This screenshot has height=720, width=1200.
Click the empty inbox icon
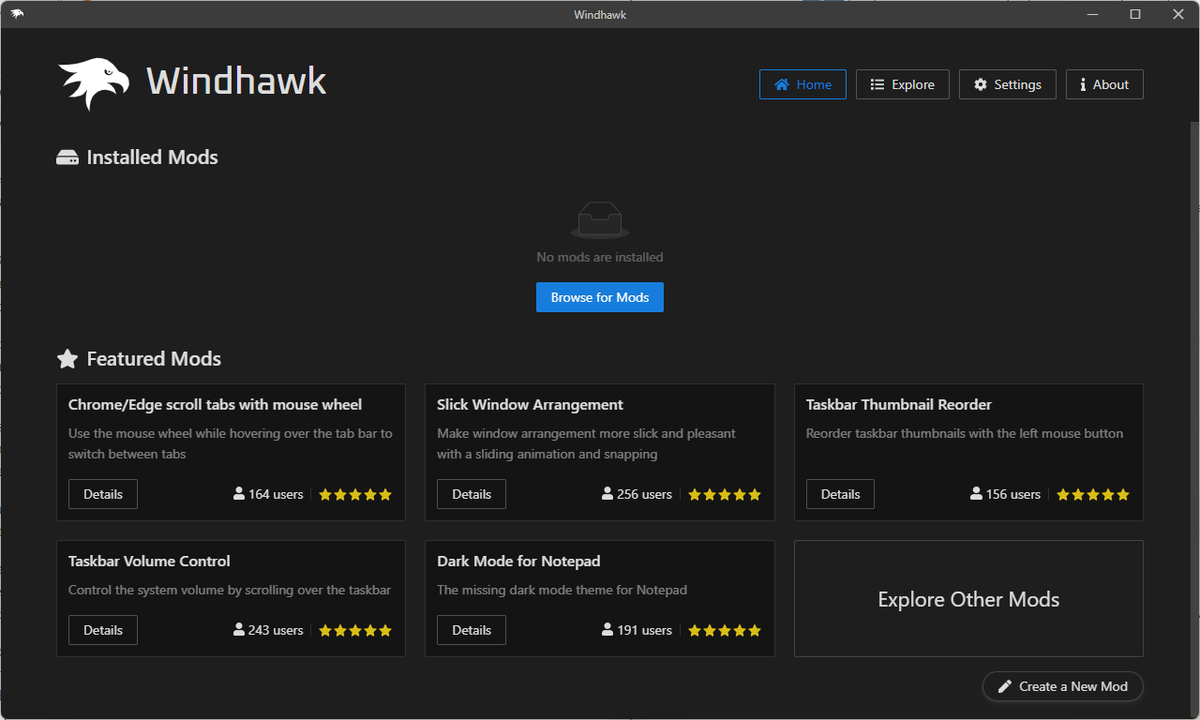pos(600,220)
